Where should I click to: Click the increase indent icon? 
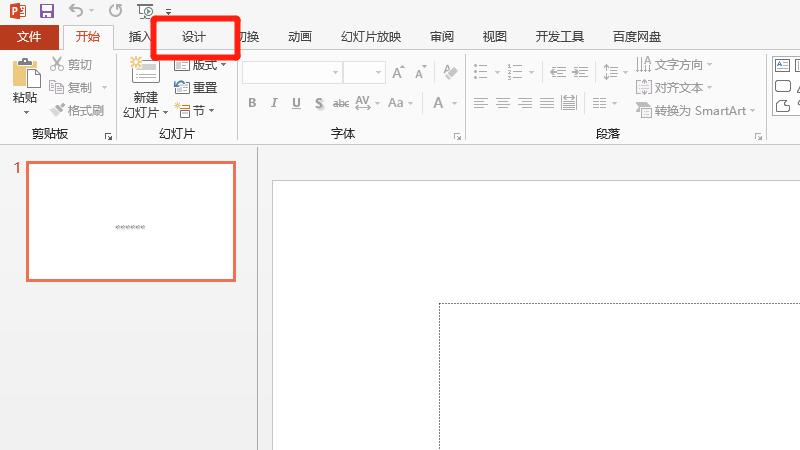point(579,72)
